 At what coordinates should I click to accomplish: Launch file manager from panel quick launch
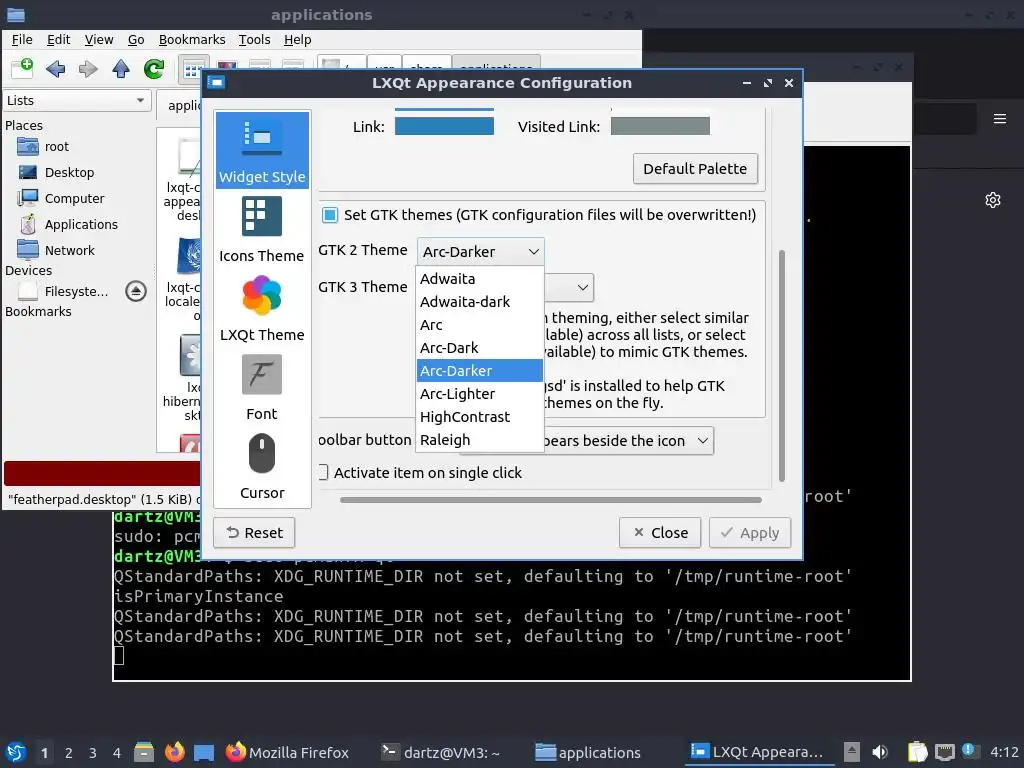pos(144,752)
